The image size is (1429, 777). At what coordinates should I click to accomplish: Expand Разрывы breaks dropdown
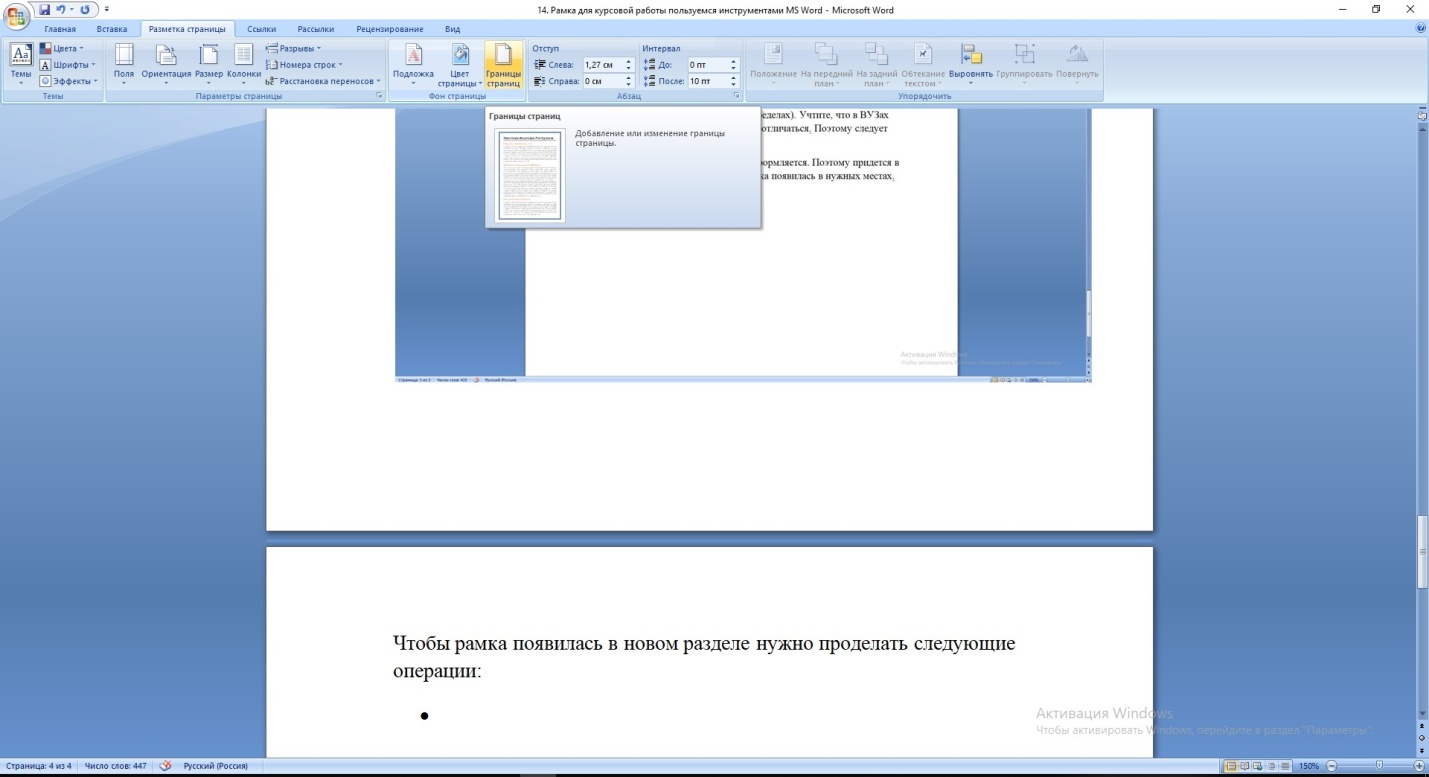(x=293, y=48)
